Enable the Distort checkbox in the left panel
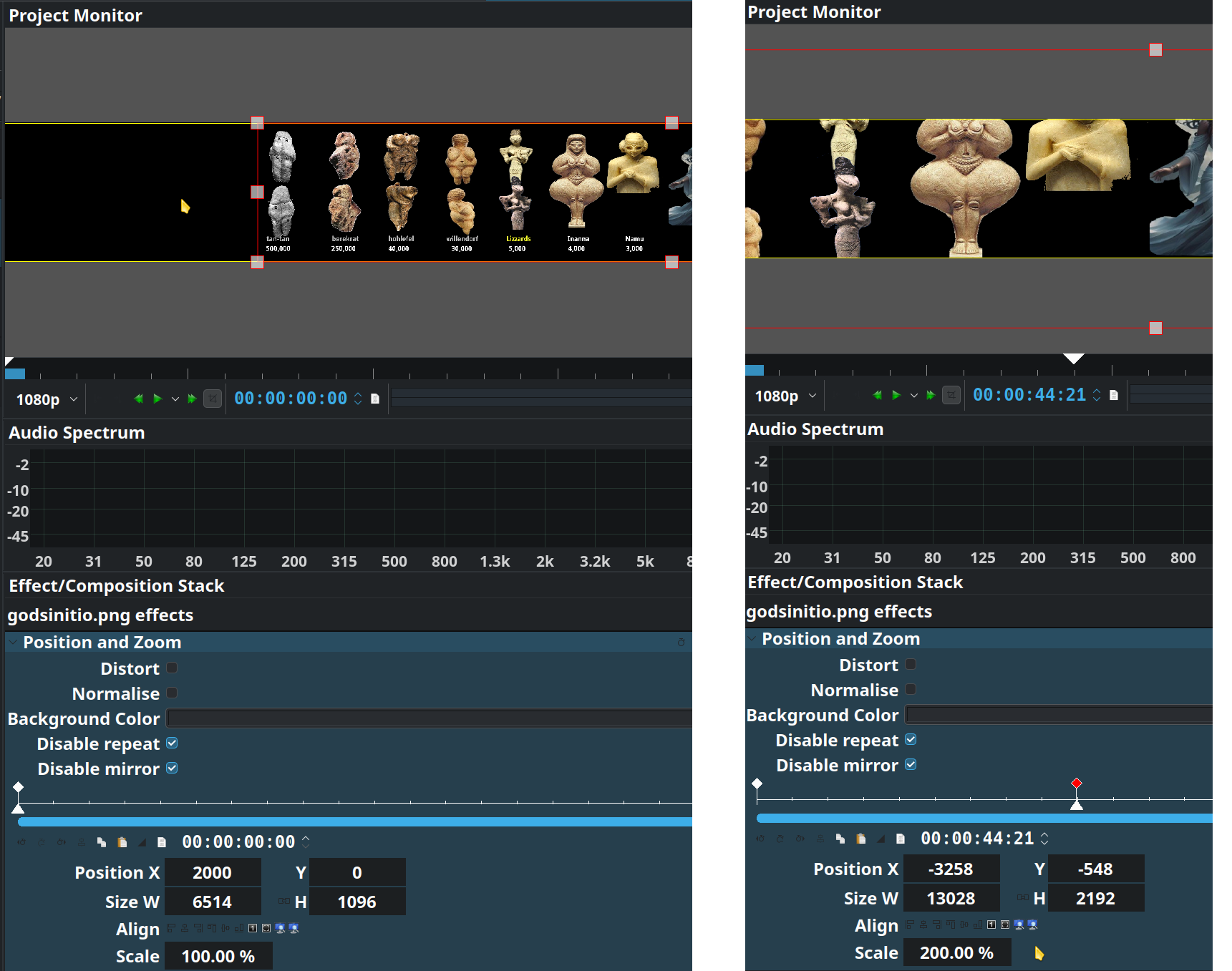This screenshot has width=1232, height=971. click(x=172, y=668)
